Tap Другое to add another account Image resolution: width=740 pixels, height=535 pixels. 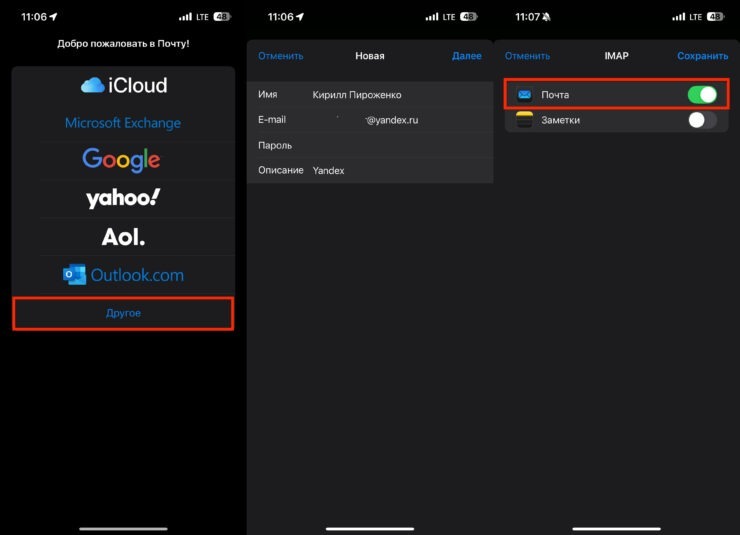pyautogui.click(x=123, y=313)
